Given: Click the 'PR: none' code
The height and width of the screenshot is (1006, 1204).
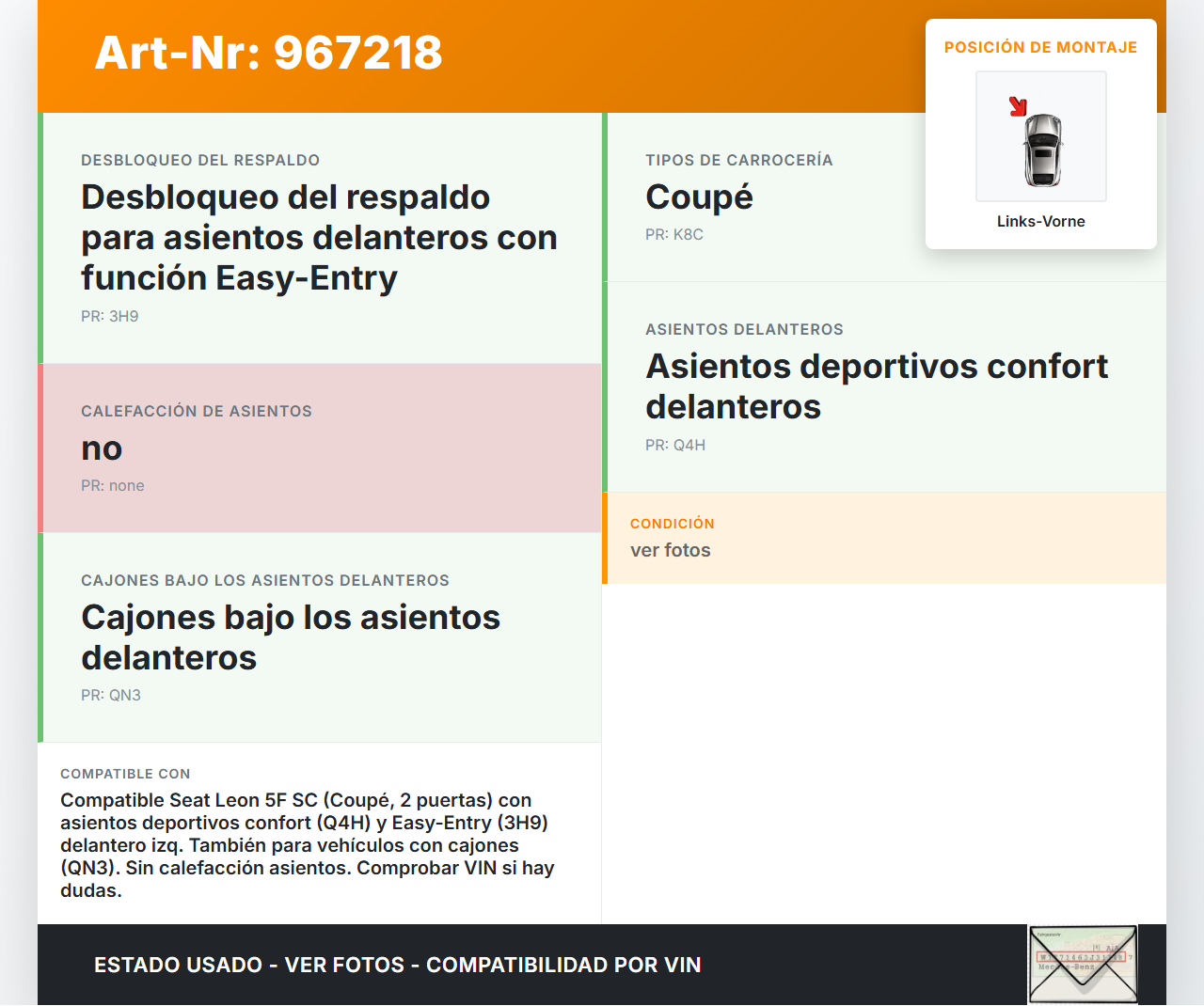Looking at the screenshot, I should (x=113, y=485).
